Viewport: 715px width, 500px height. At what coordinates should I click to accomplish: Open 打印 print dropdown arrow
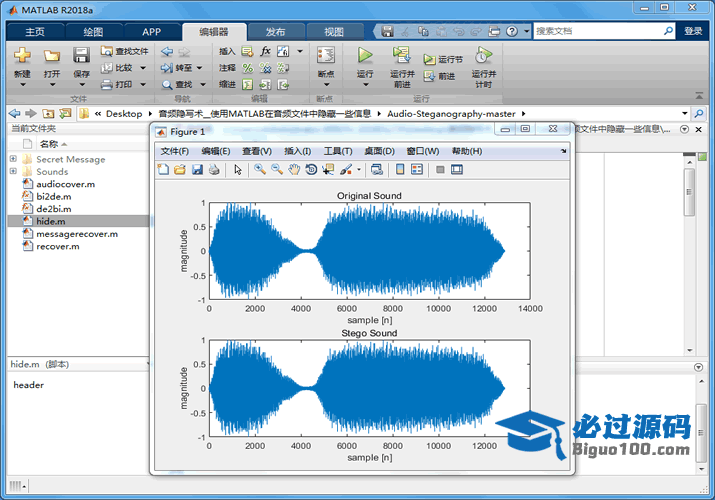point(143,84)
